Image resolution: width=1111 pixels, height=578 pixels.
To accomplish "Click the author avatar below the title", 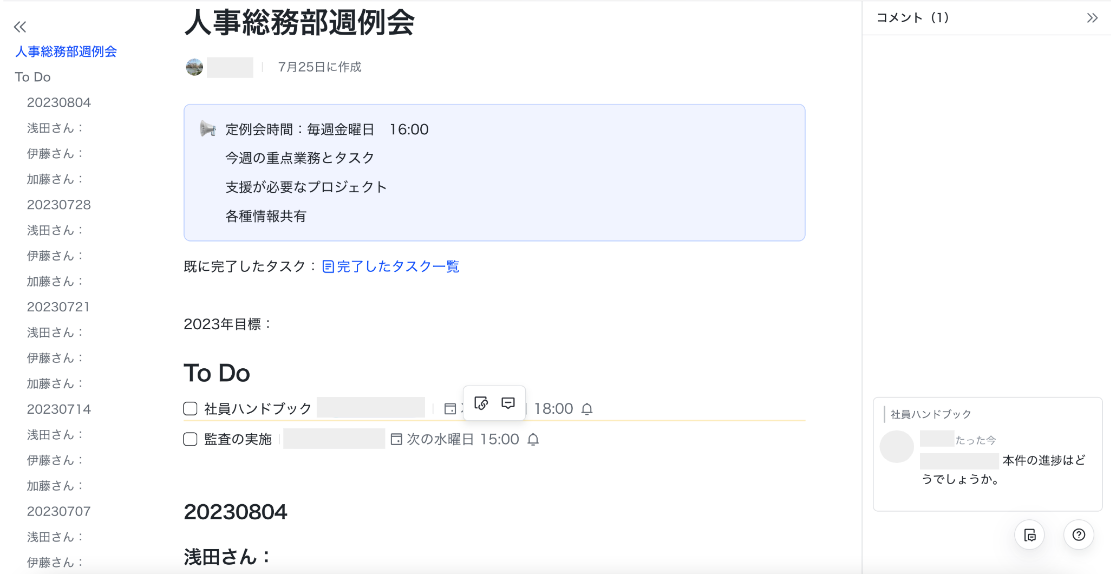I will click(x=195, y=67).
